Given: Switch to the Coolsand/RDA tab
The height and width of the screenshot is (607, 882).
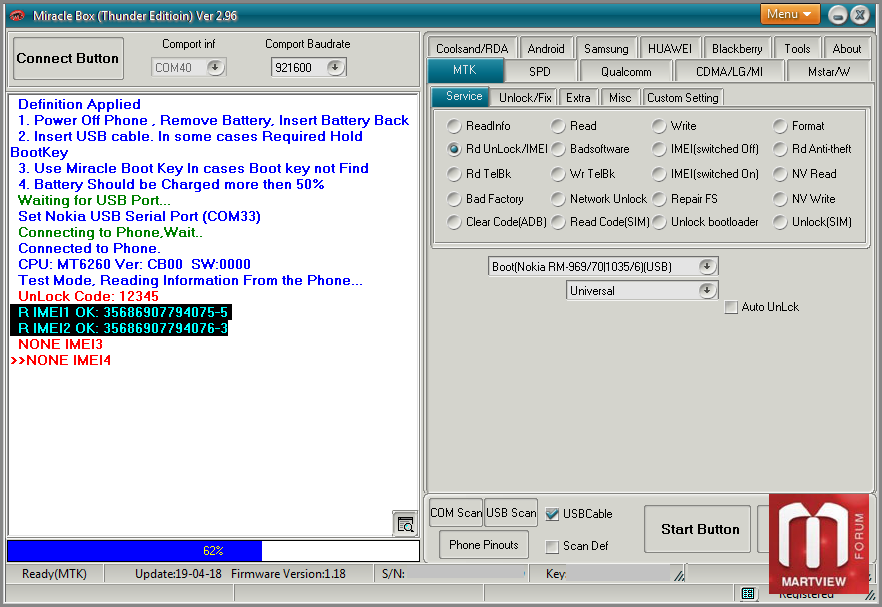Looking at the screenshot, I should tap(472, 48).
